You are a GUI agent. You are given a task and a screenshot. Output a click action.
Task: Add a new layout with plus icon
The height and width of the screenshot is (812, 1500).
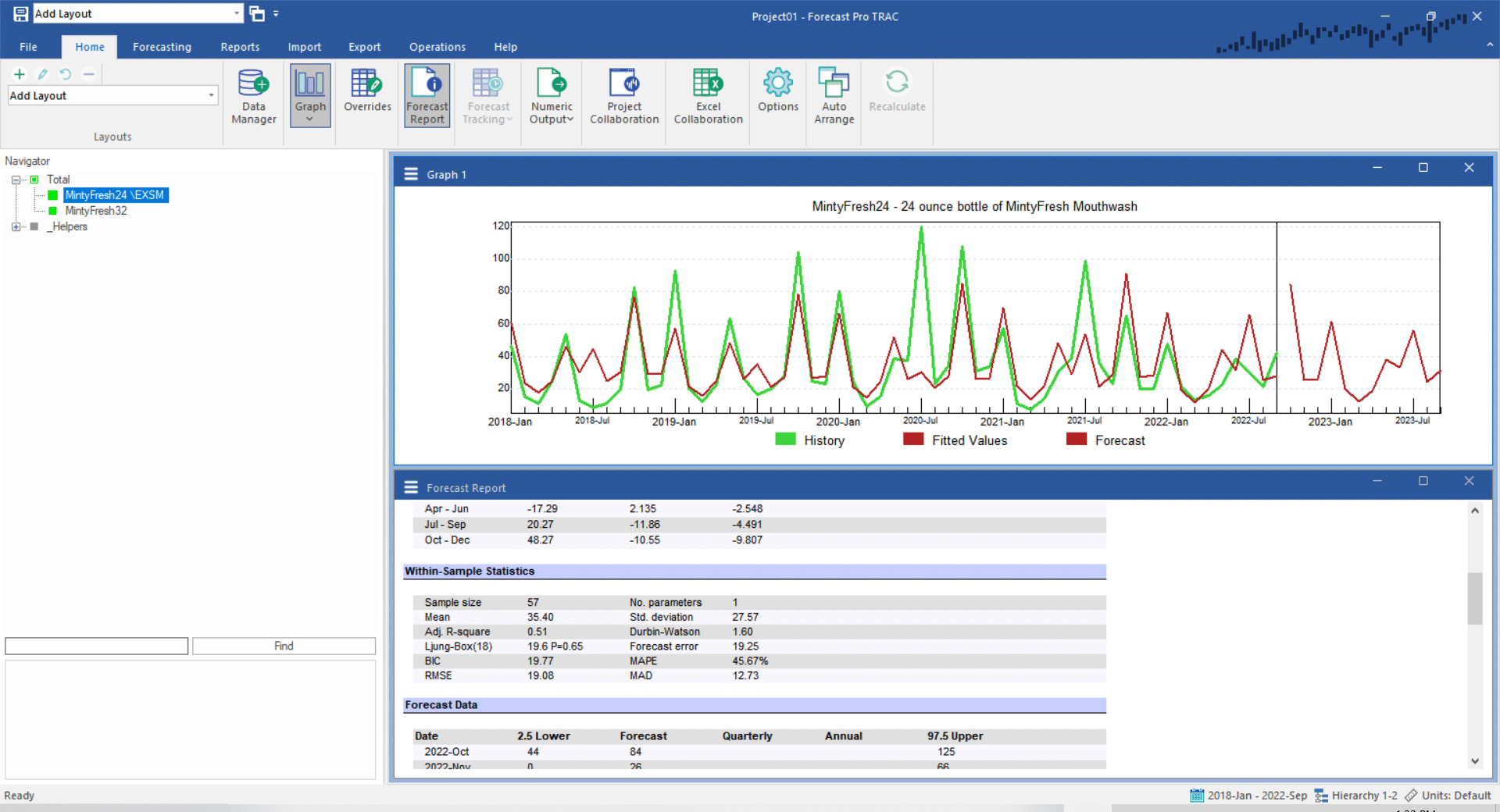(20, 74)
